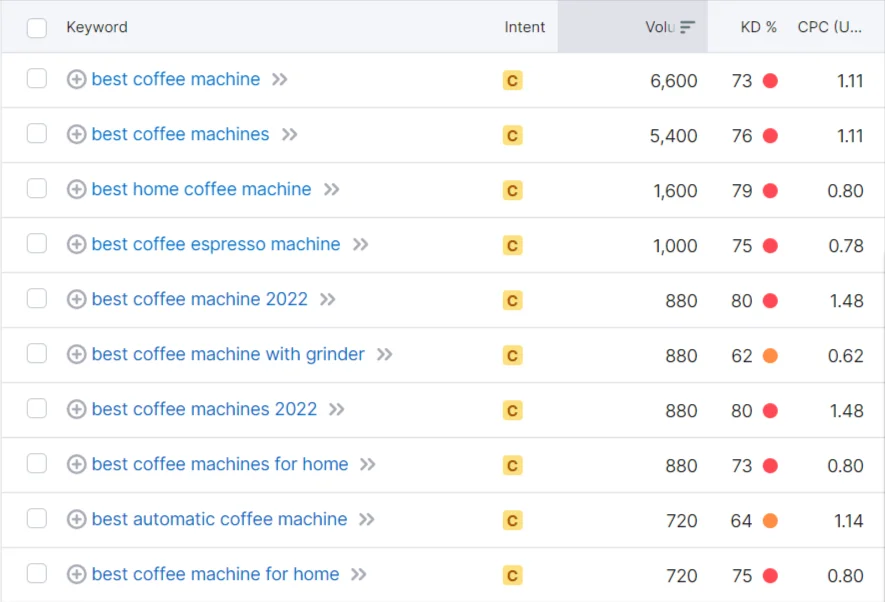The height and width of the screenshot is (602, 885).
Task: Click the Keyword column header
Action: [x=97, y=27]
